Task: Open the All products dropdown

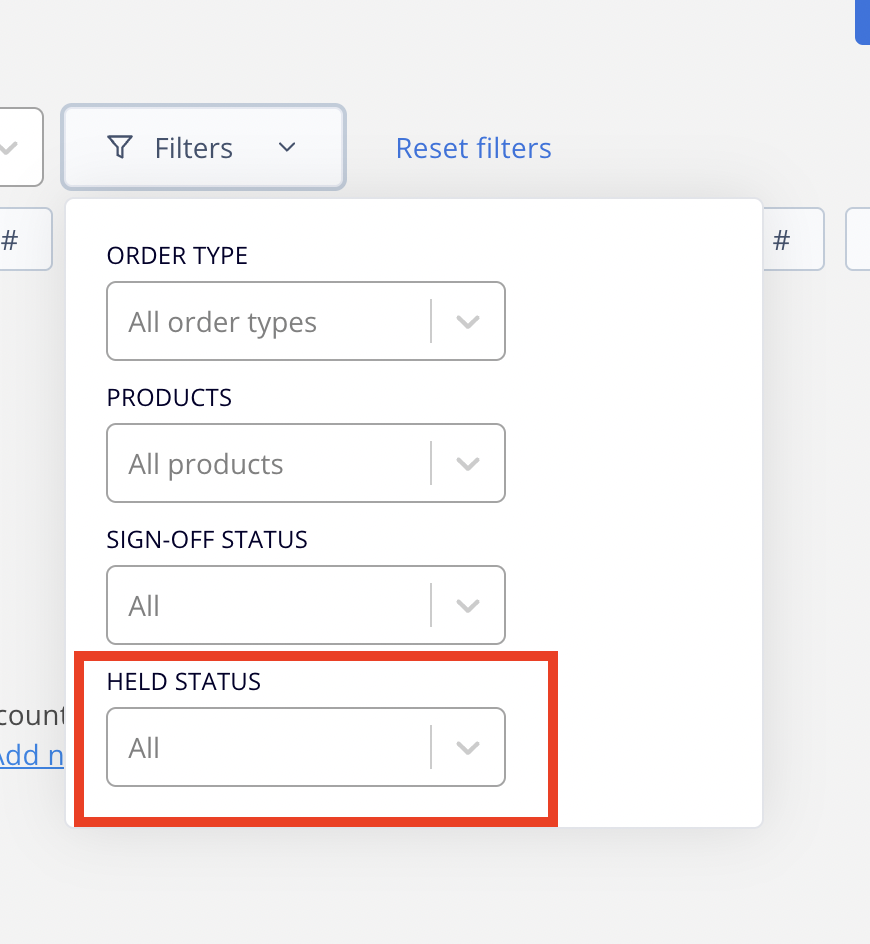Action: pos(306,464)
